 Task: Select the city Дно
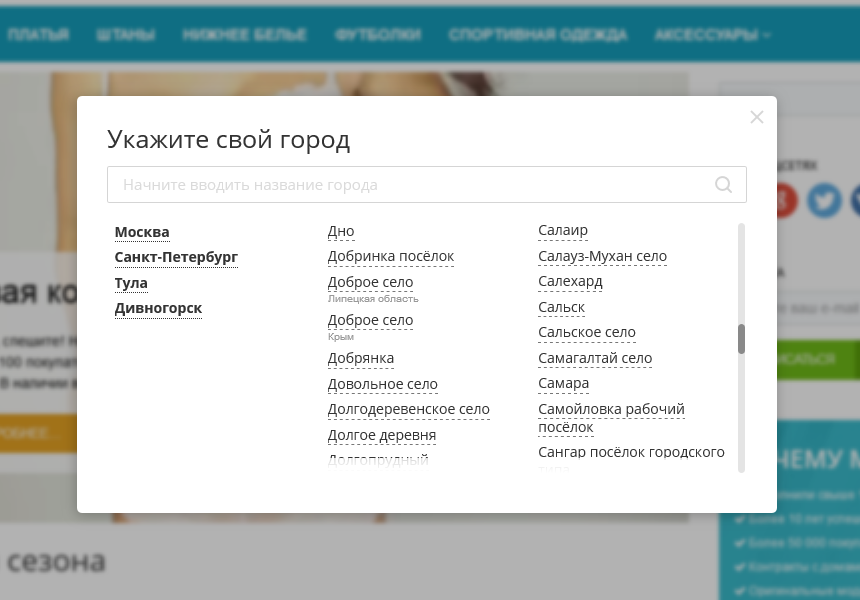341,231
